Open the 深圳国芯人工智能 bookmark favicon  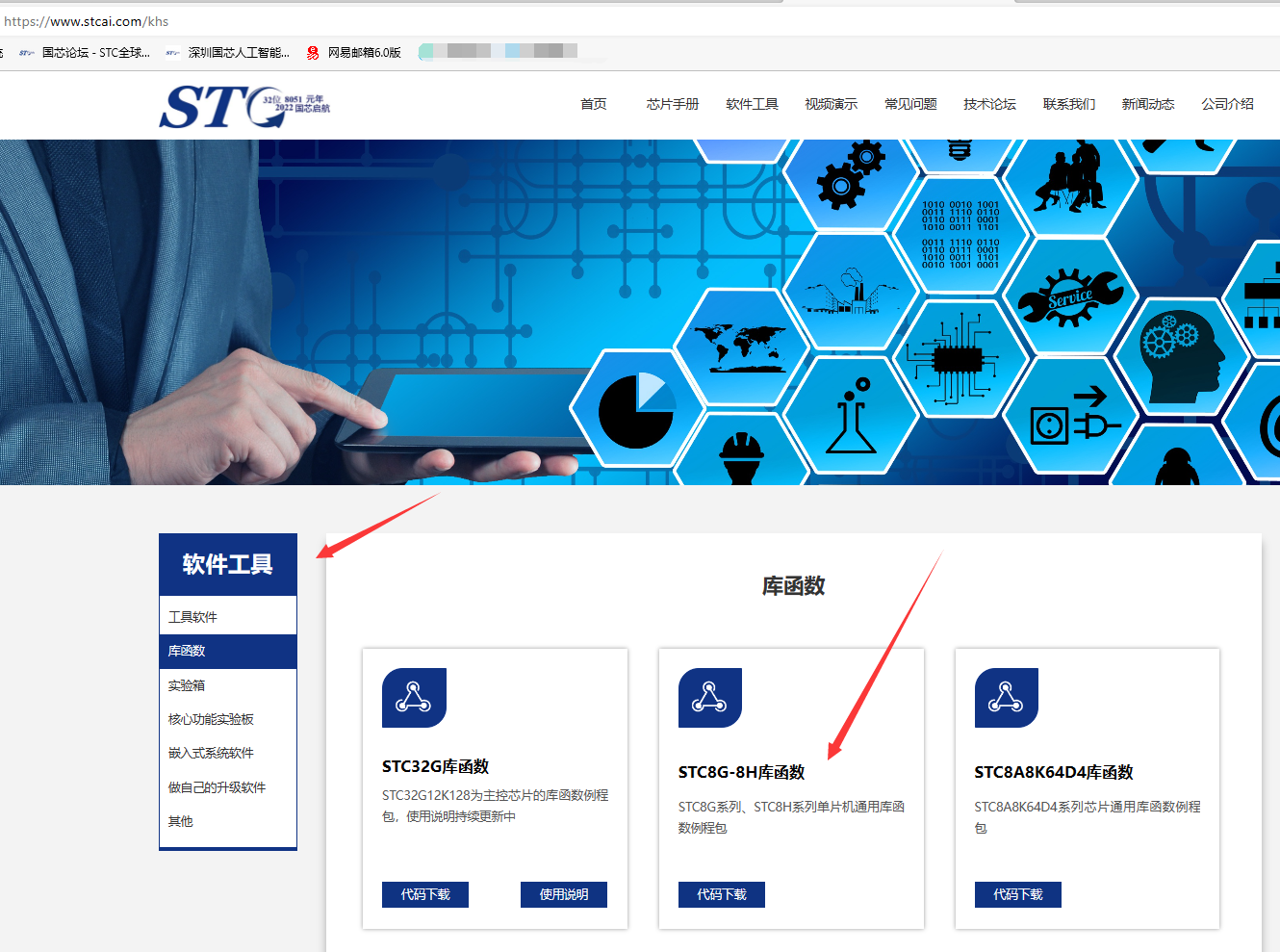[x=173, y=53]
